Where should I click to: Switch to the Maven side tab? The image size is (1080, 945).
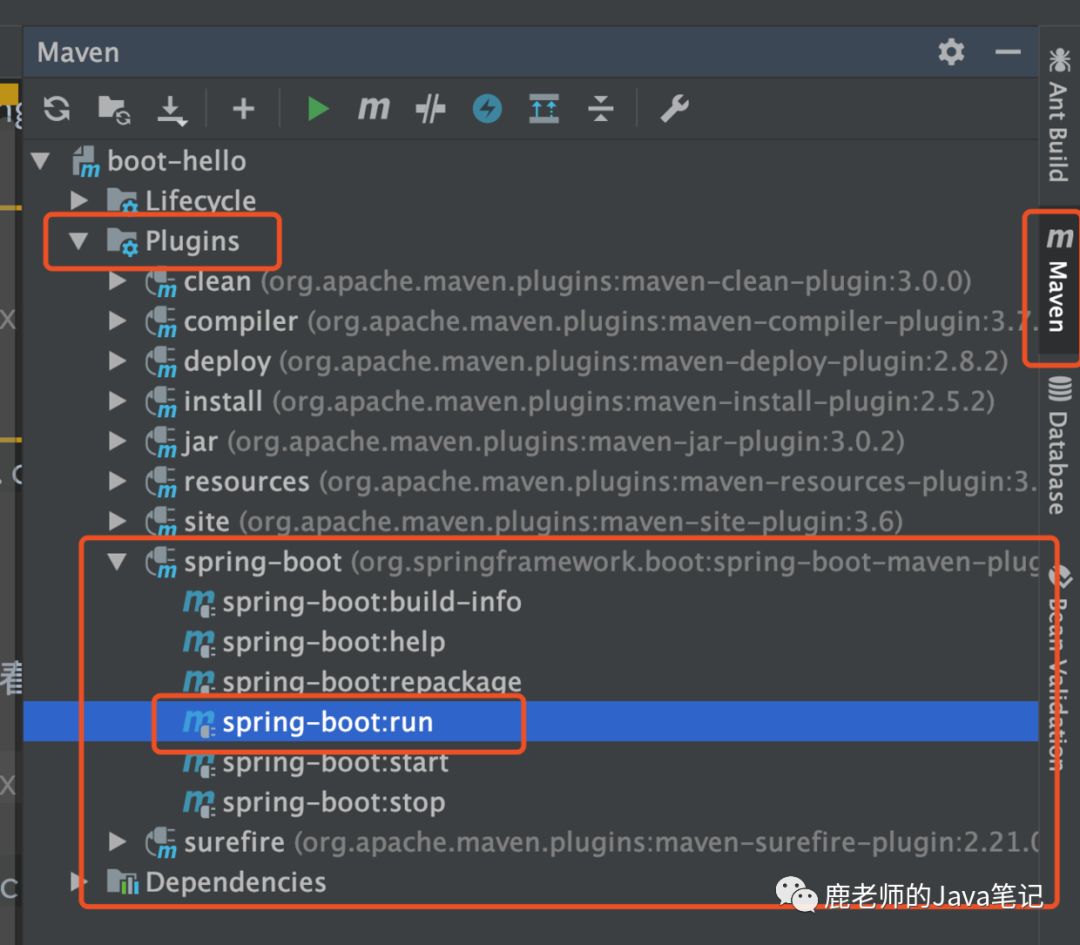pos(1059,280)
